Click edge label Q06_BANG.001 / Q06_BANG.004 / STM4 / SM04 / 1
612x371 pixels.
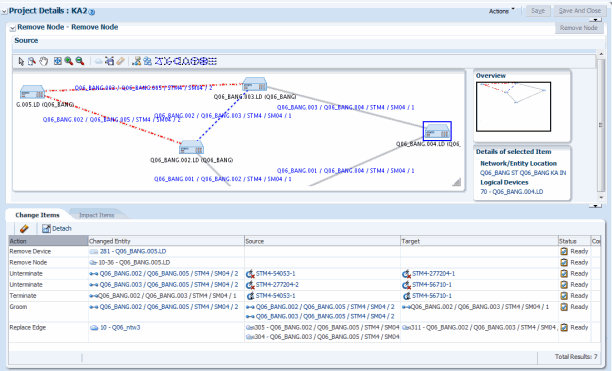(346, 170)
